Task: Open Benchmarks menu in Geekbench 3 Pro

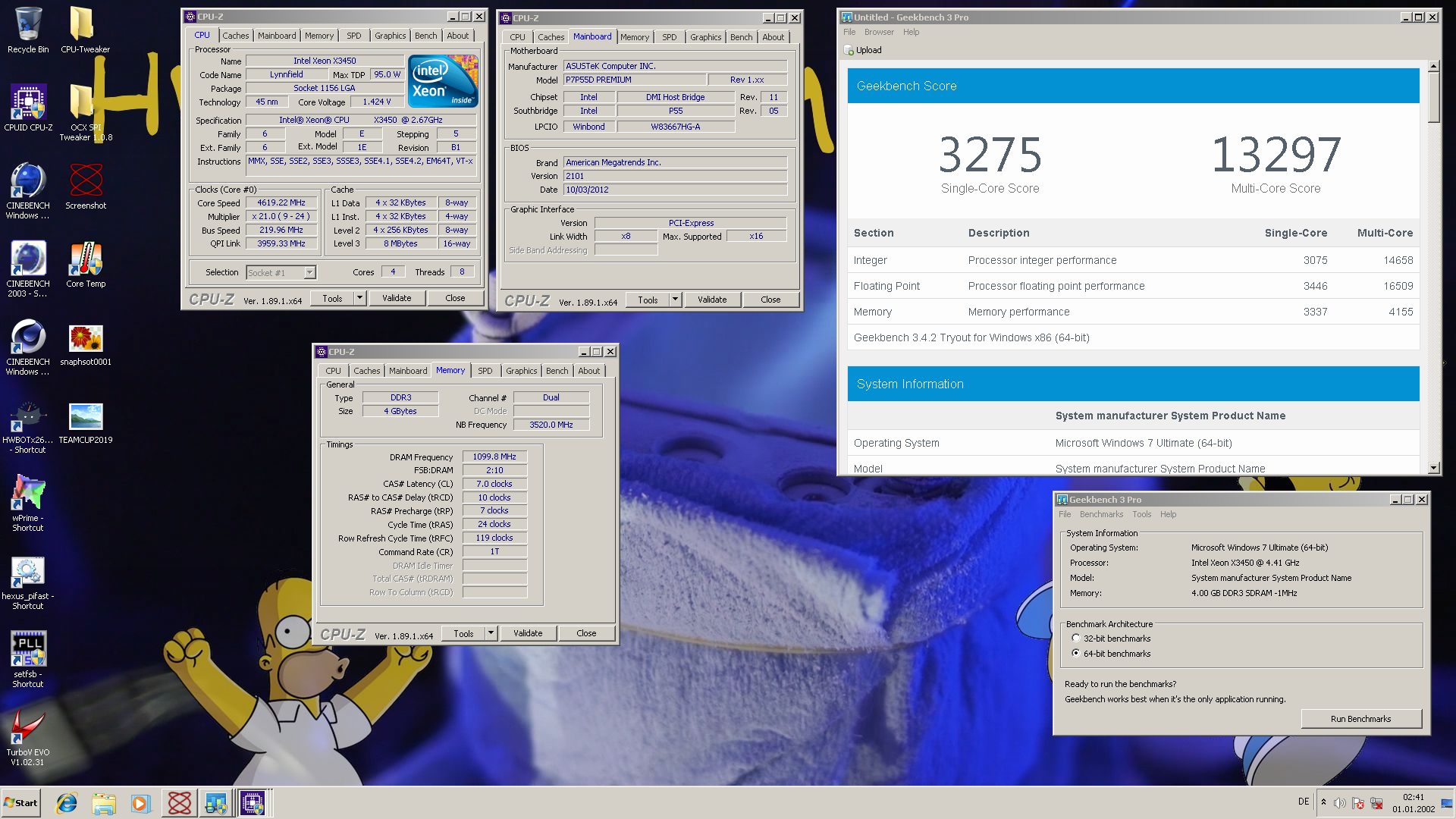Action: pos(1101,514)
